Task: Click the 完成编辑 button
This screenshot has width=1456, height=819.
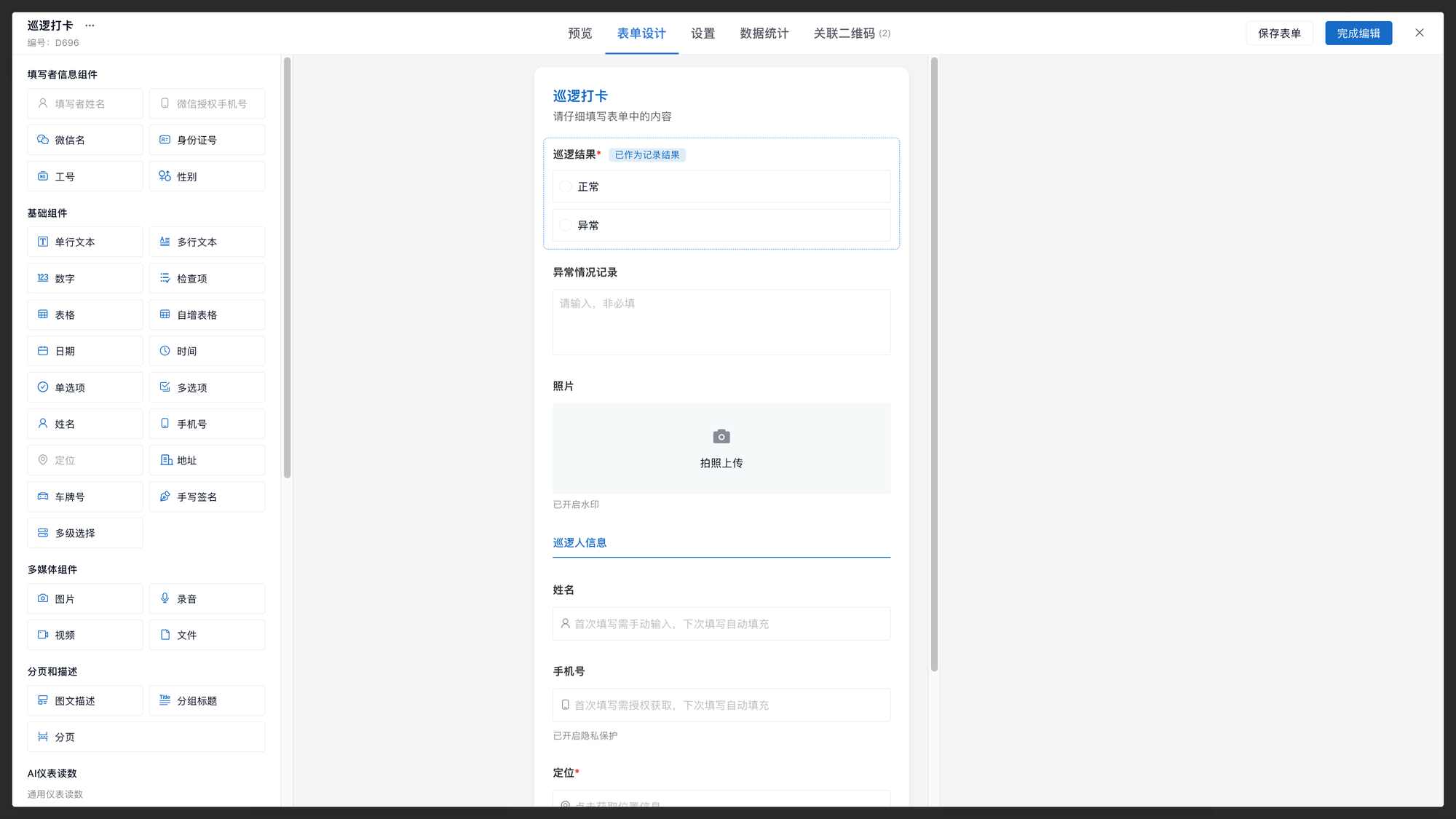Action: (1358, 33)
